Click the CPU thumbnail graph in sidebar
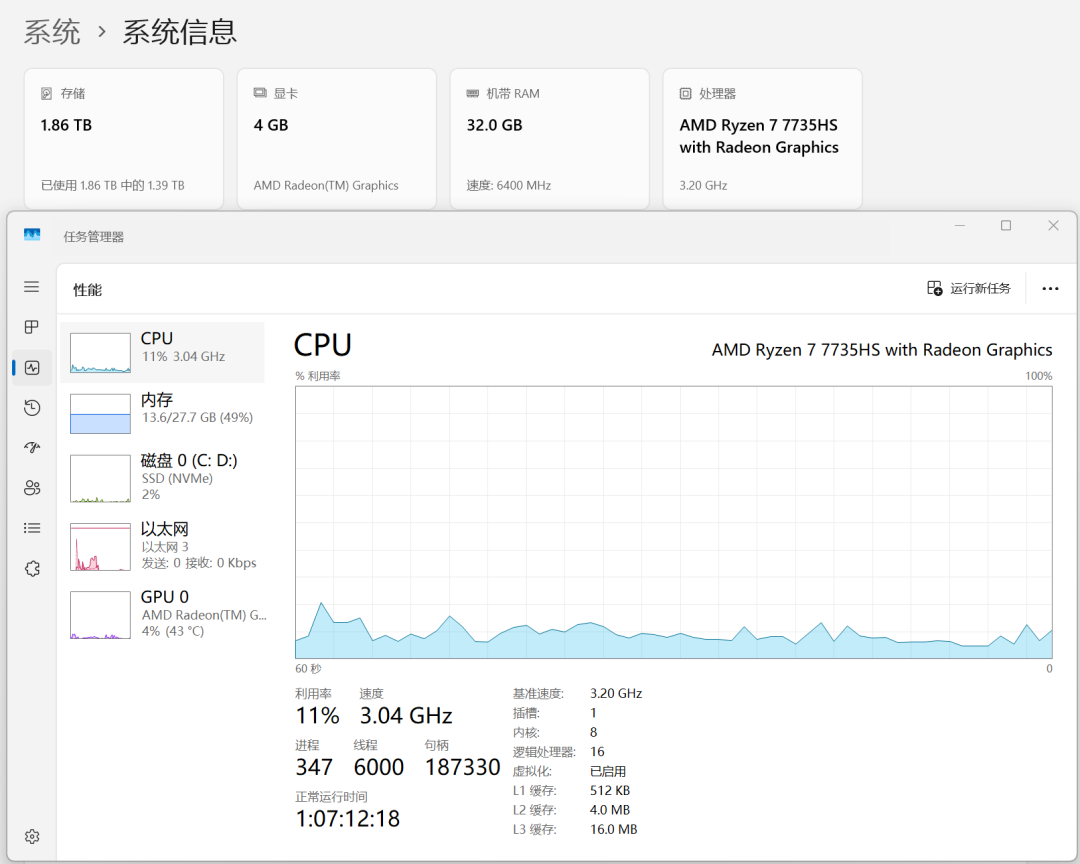 (x=99, y=352)
